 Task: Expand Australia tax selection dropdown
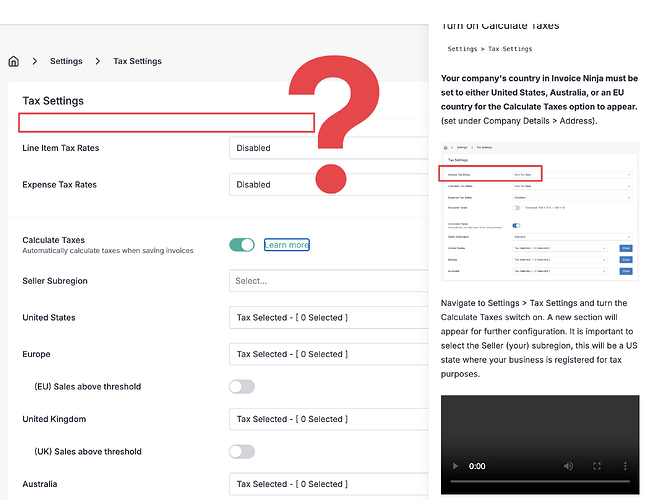[329, 484]
